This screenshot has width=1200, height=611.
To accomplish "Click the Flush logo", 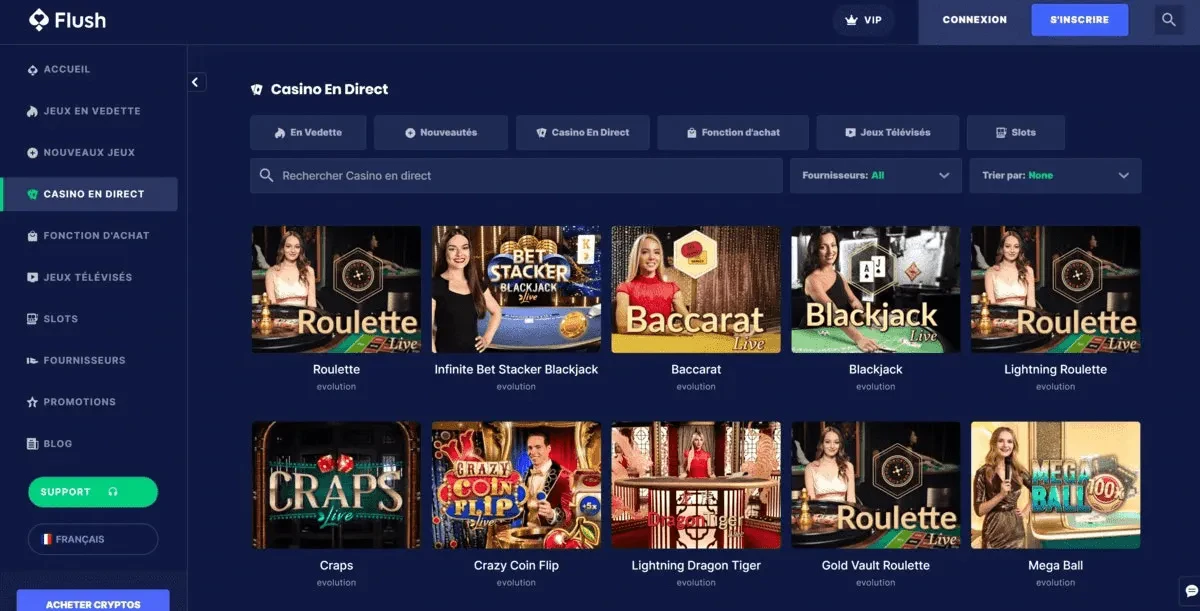I will (67, 19).
